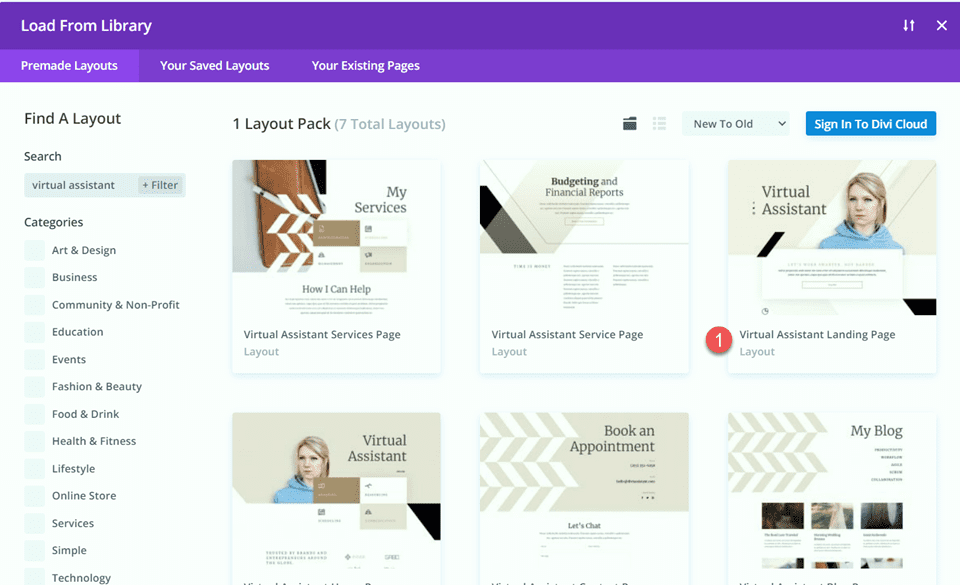Check the Lifestyle category
This screenshot has height=585, width=960.
pyautogui.click(x=34, y=469)
